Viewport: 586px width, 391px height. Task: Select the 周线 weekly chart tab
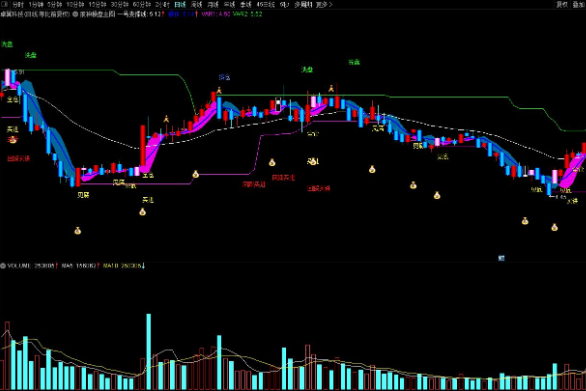coord(197,4)
